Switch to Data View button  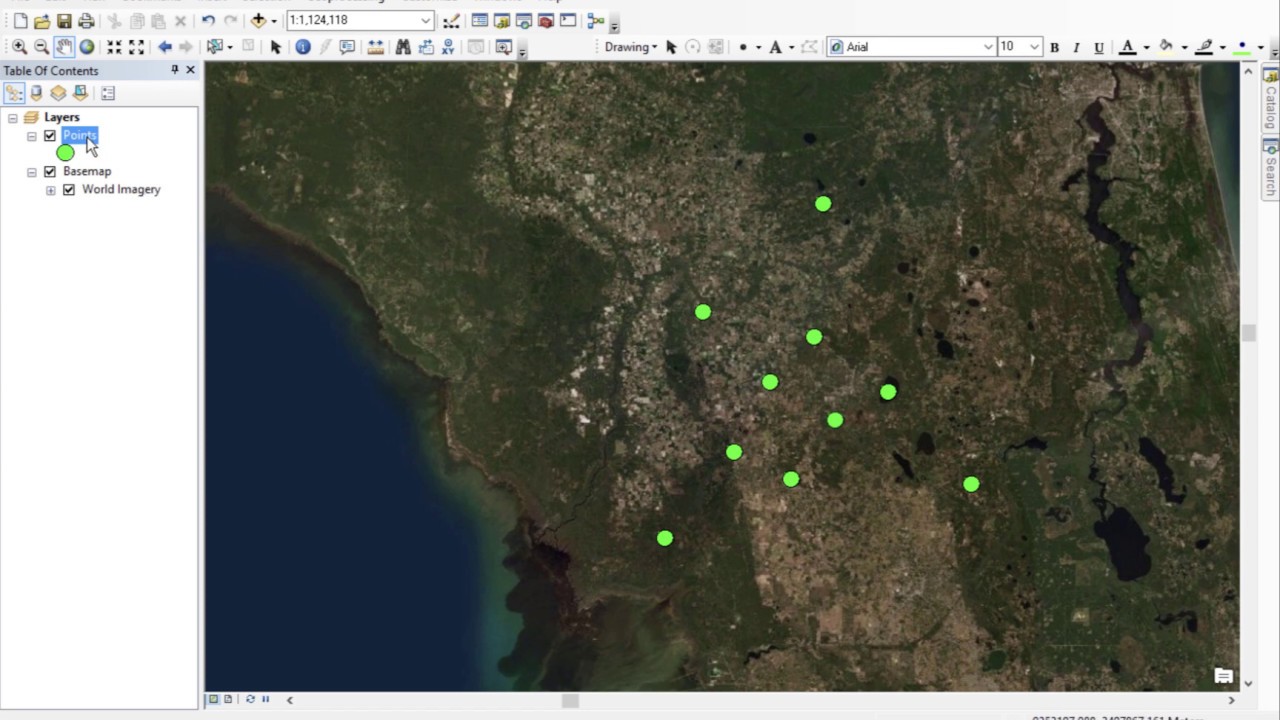pos(213,700)
